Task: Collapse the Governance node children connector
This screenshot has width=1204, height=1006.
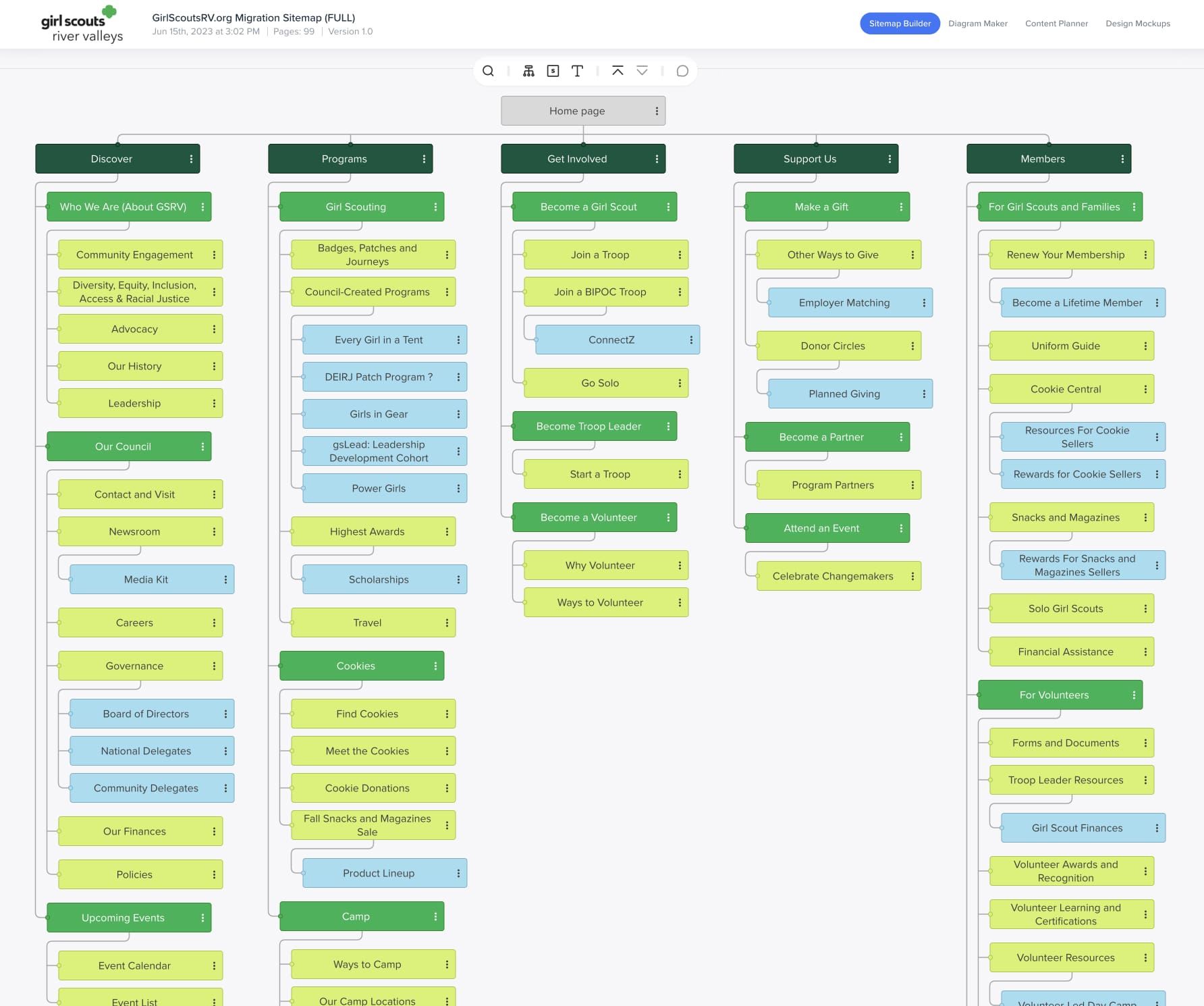Action: pyautogui.click(x=59, y=666)
